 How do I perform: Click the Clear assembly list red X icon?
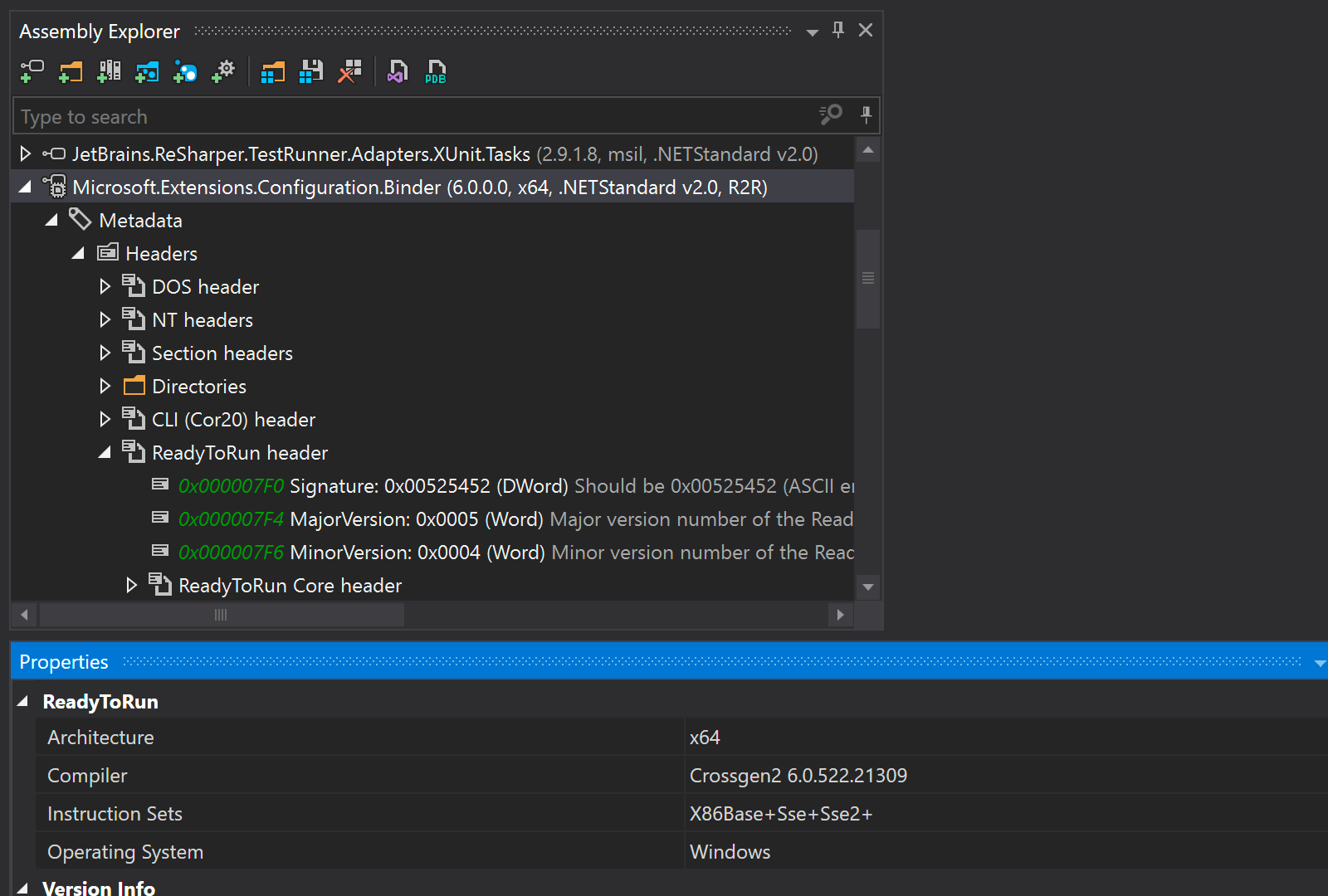tap(349, 72)
